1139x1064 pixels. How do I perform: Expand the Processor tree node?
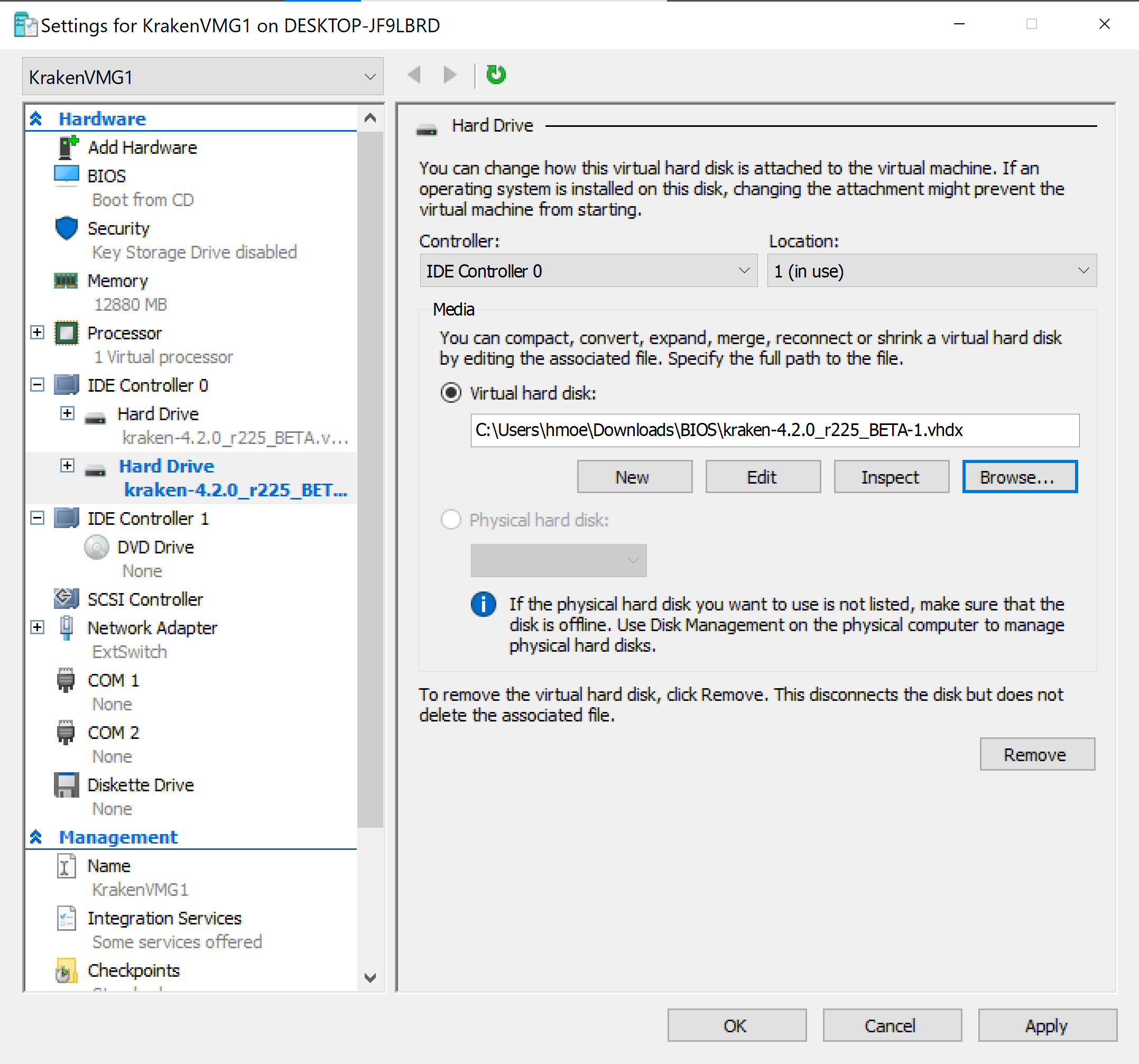pos(37,333)
